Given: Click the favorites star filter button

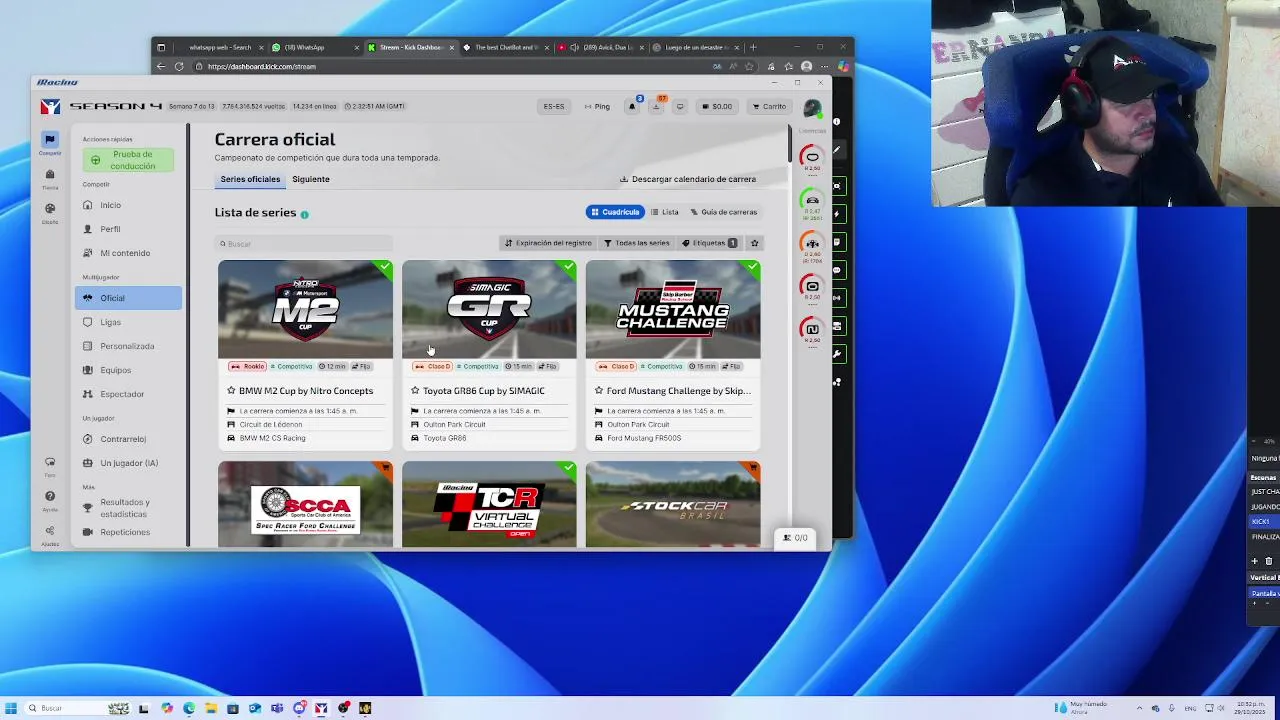Looking at the screenshot, I should pos(755,243).
